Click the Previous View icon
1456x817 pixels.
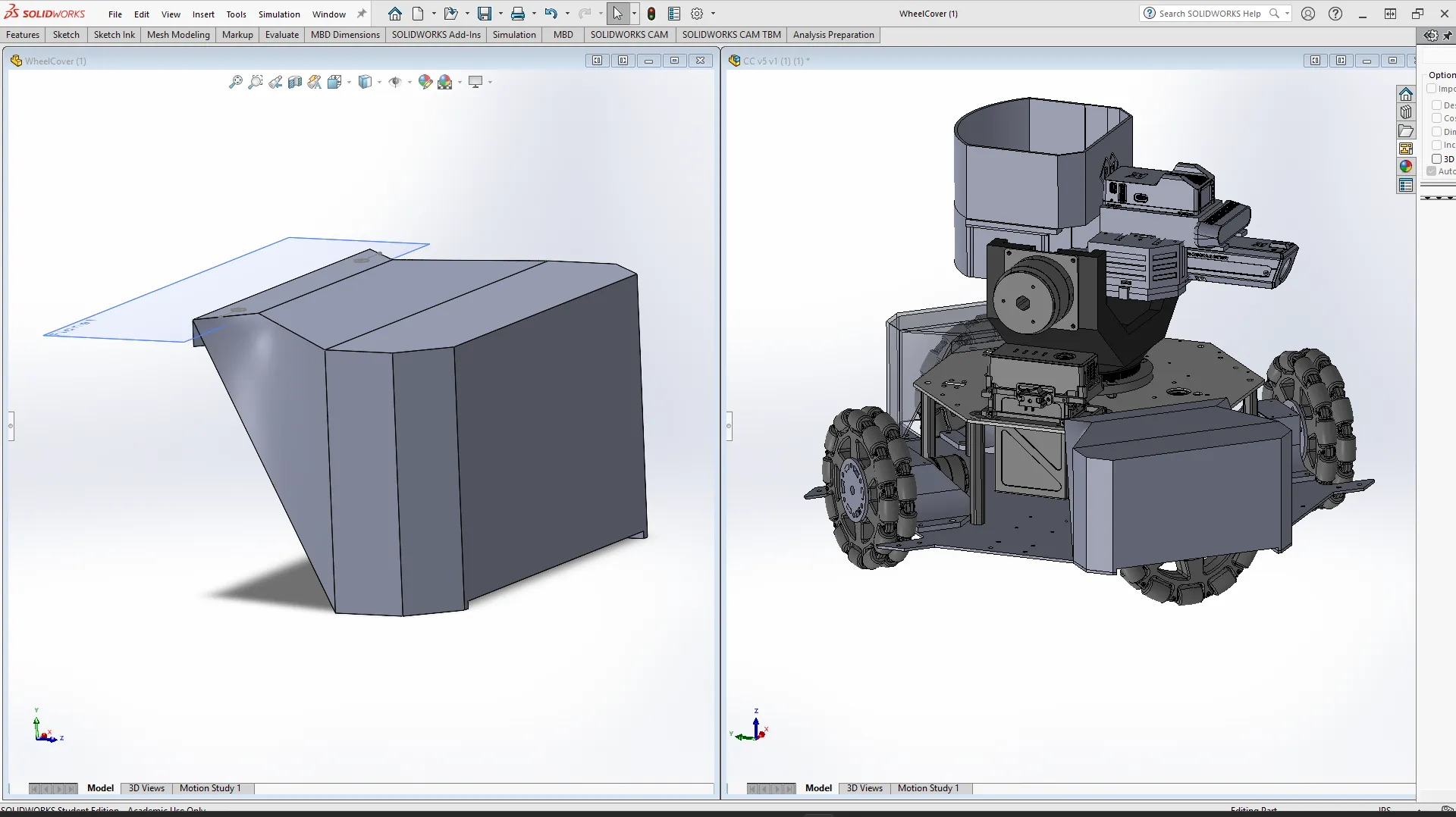pos(275,82)
